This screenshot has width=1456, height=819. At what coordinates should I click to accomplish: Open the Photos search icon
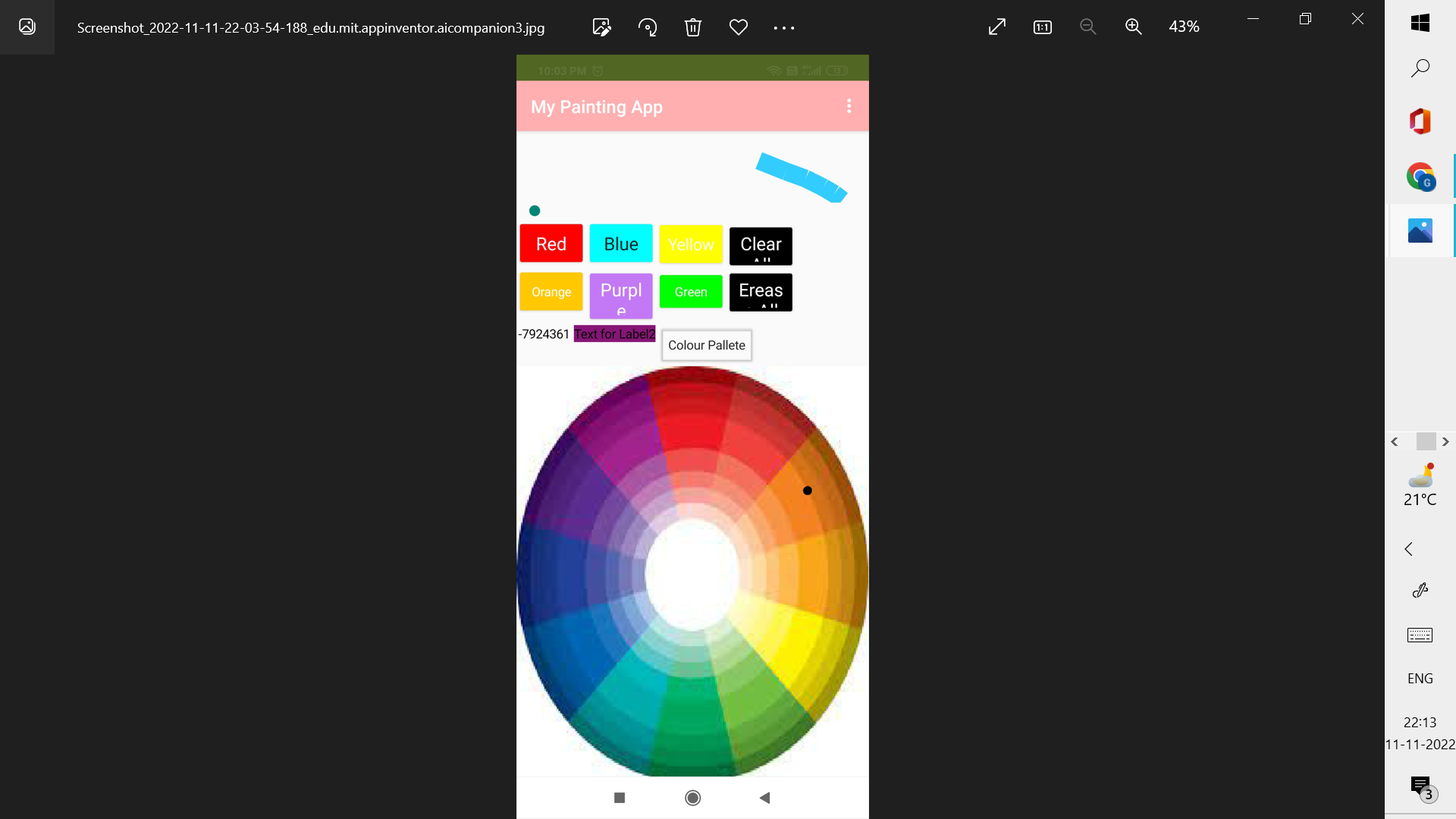pyautogui.click(x=1420, y=67)
